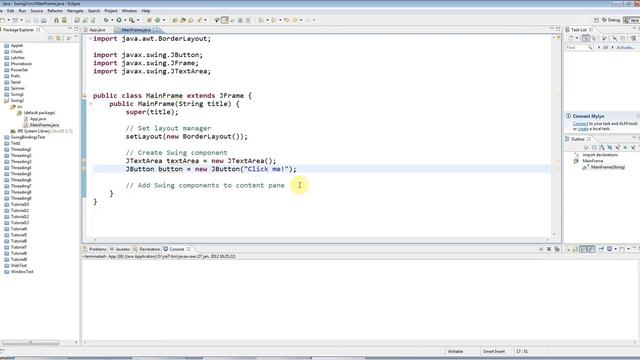Click the Connect link under Connect Mylyn
The height and width of the screenshot is (360, 640).
pyautogui.click(x=580, y=124)
